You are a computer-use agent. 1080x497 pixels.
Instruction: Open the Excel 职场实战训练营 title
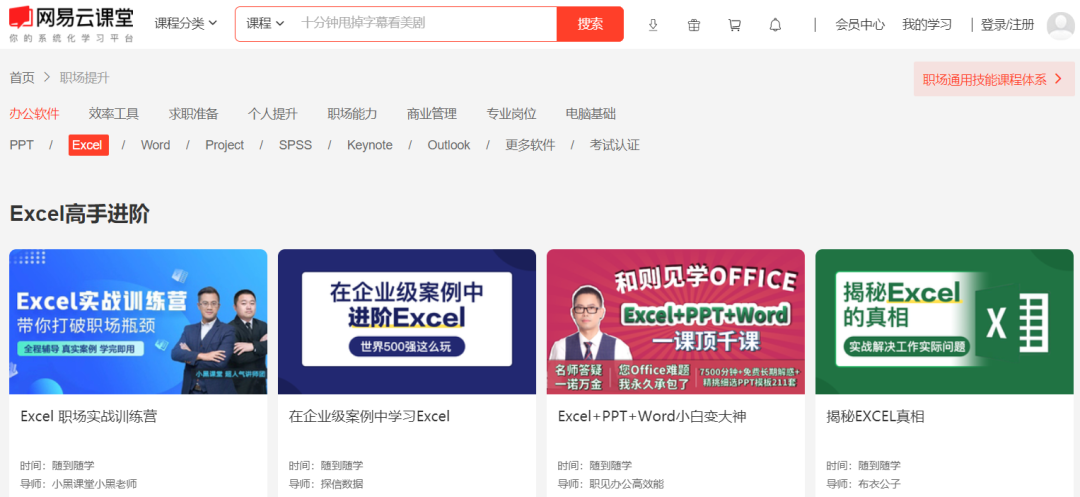pyautogui.click(x=89, y=416)
